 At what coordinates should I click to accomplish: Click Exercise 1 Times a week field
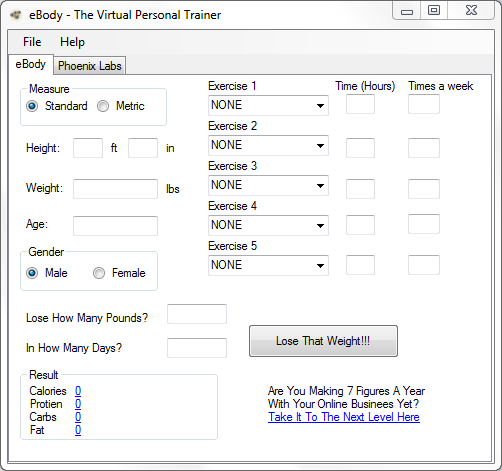(x=424, y=104)
